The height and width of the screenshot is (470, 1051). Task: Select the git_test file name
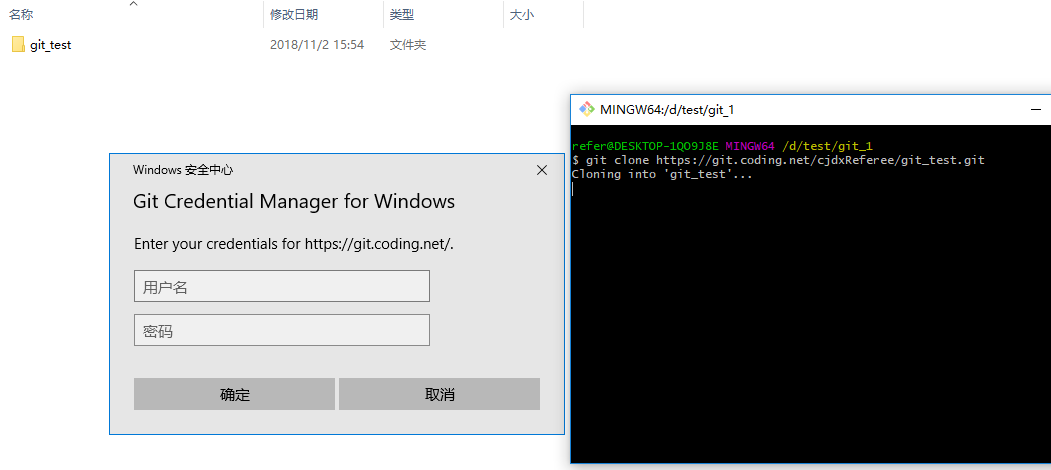pos(50,46)
